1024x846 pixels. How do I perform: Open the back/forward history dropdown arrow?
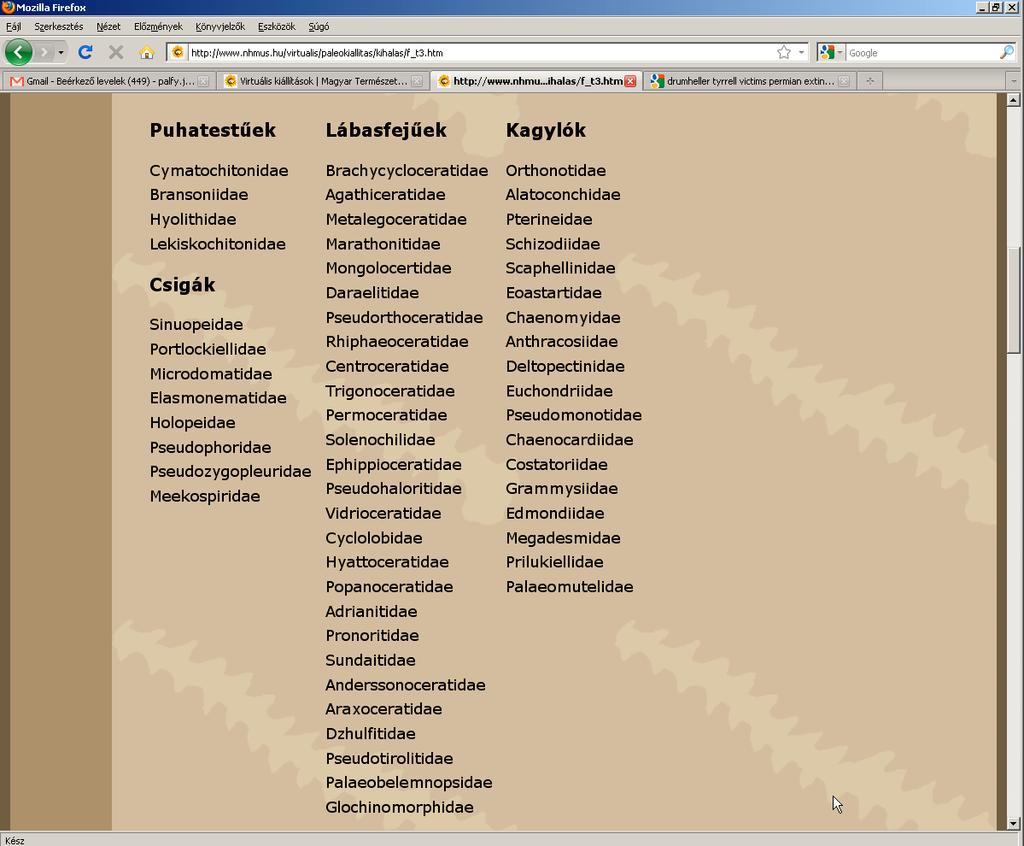[61, 52]
